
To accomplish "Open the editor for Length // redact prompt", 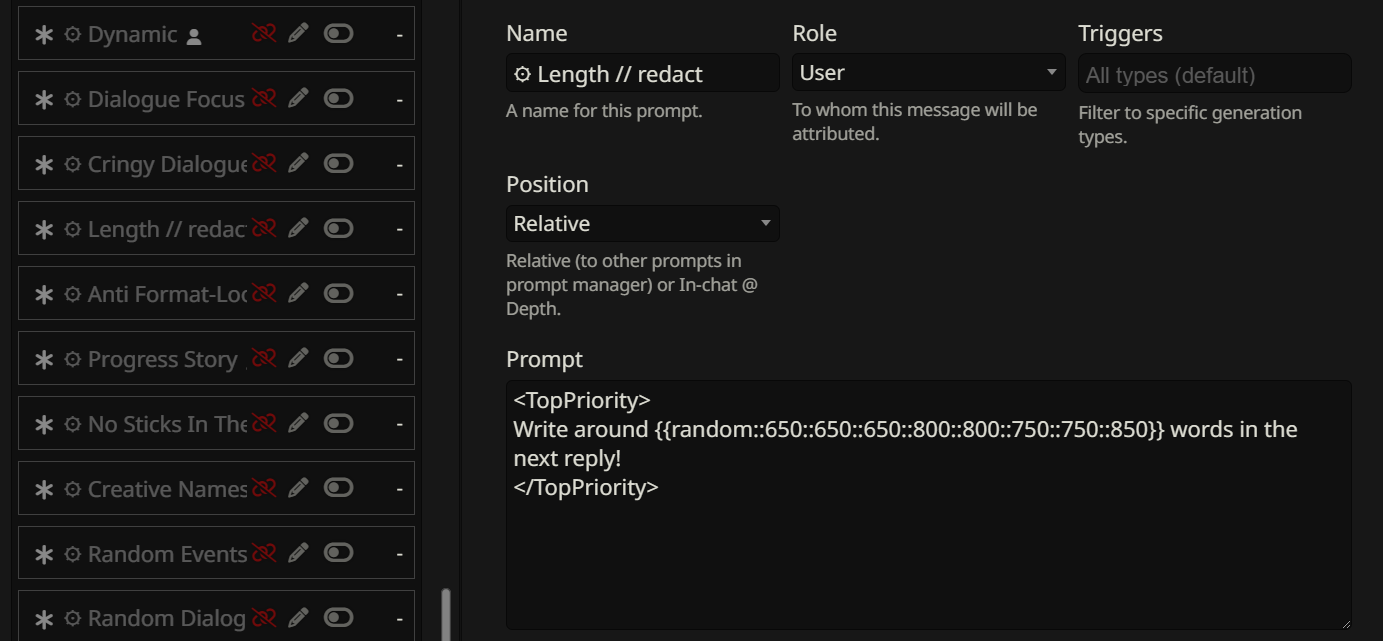I will (x=298, y=228).
